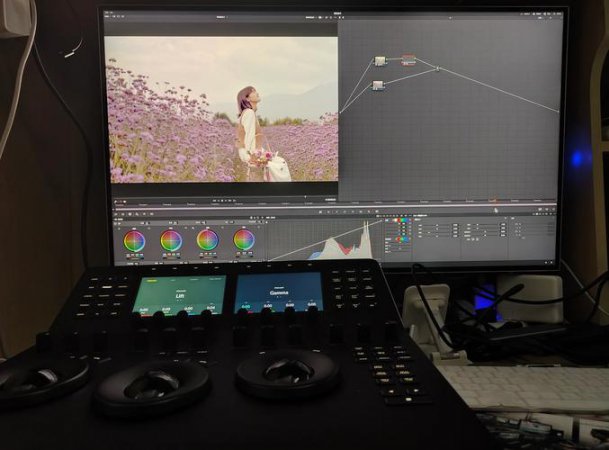Select the lower node below the first node
Viewport: 609px width, 450px height.
(378, 85)
